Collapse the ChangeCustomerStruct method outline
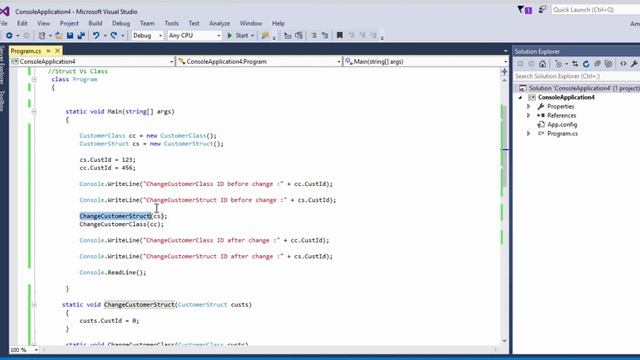640x360 pixels. (34, 304)
